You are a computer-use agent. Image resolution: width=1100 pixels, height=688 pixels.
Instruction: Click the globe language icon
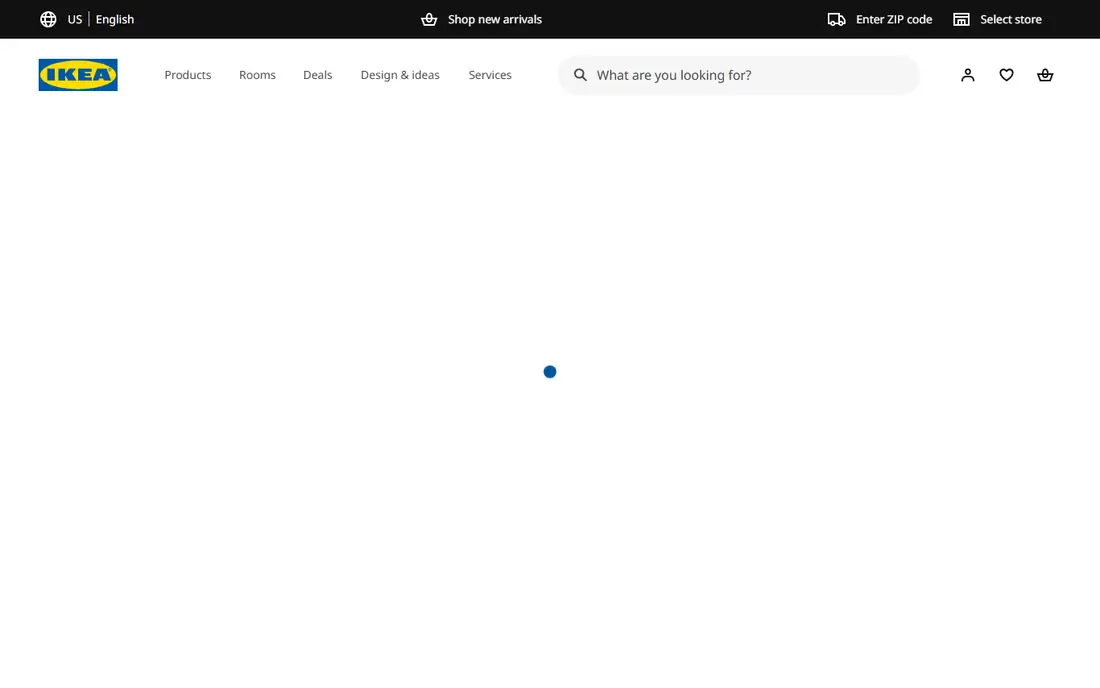coord(48,19)
